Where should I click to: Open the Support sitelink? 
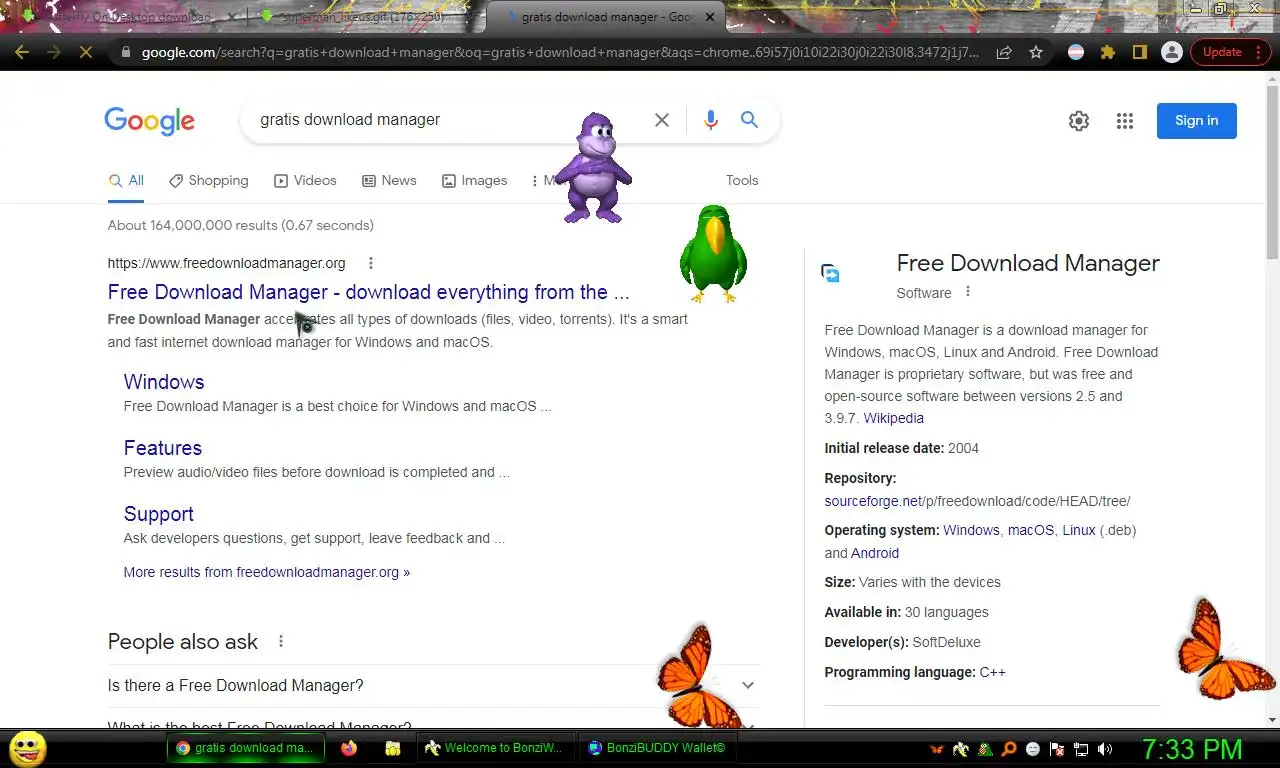click(x=159, y=514)
